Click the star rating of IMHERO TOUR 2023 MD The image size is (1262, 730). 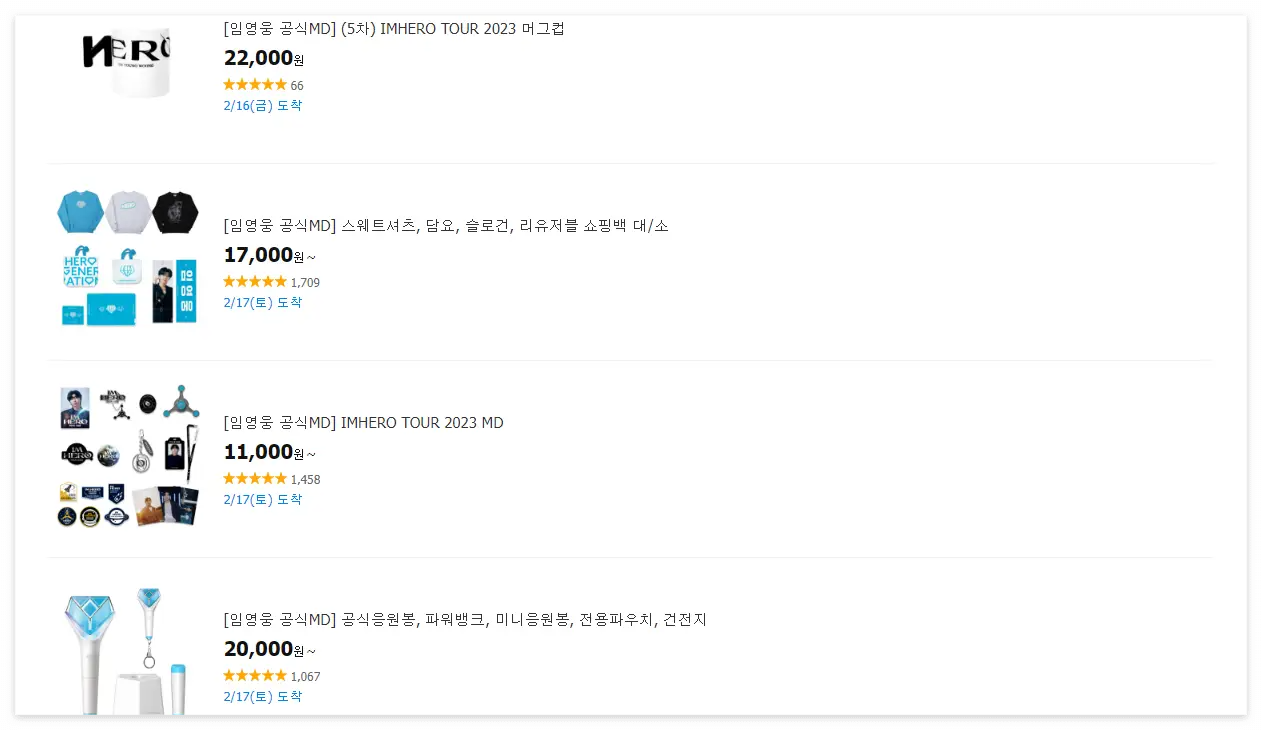point(254,478)
